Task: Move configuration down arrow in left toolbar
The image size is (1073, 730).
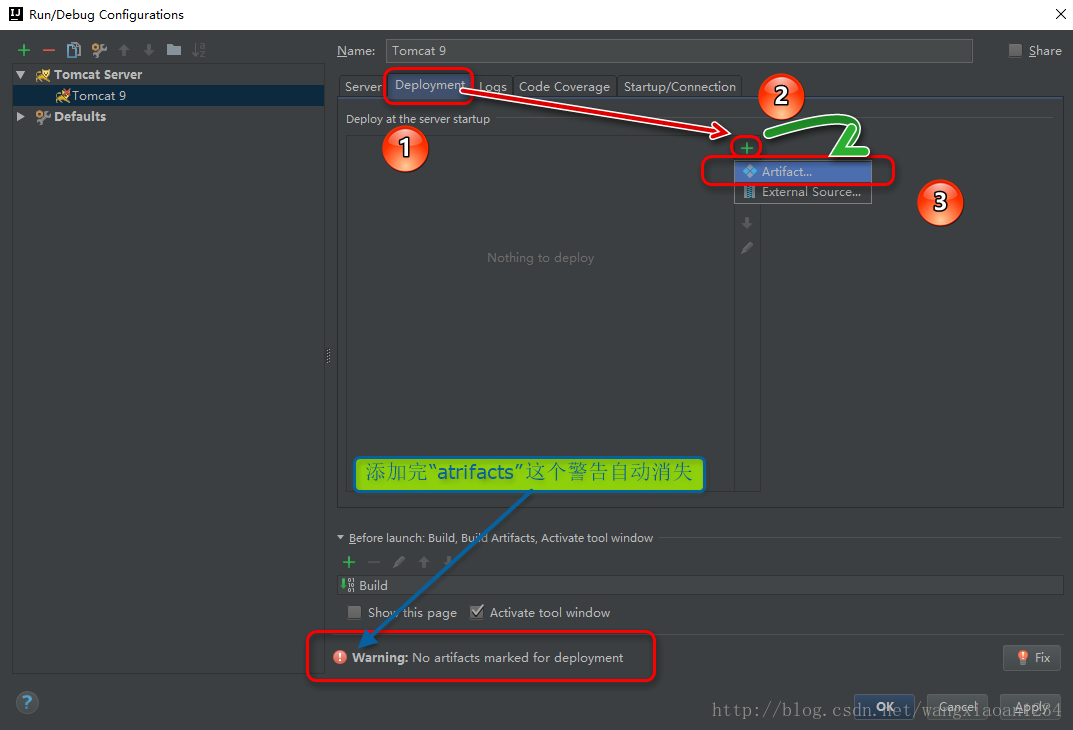Action: pos(148,50)
